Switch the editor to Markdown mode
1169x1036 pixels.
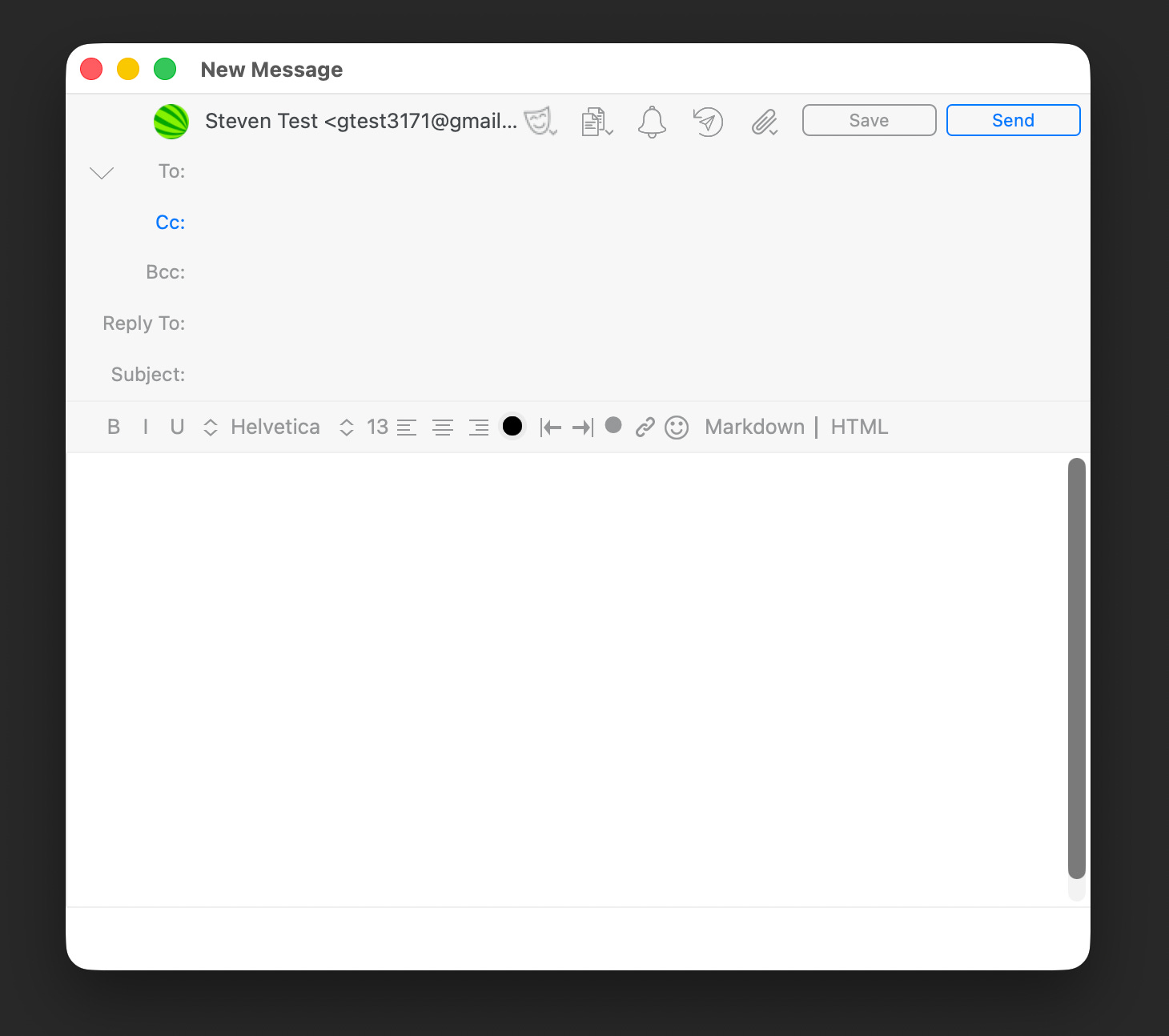coord(755,427)
